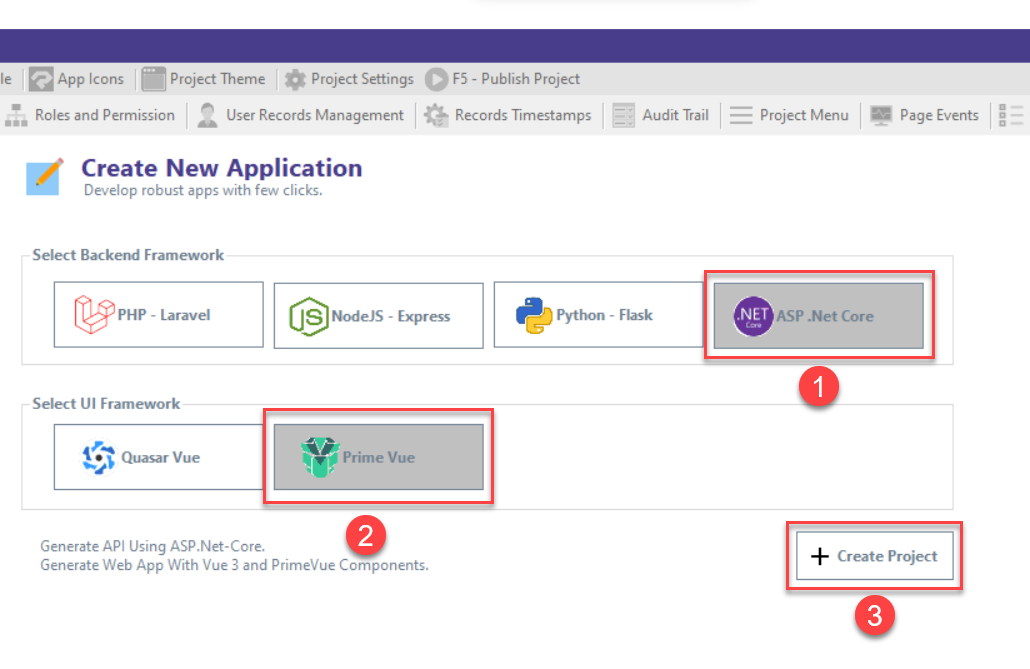The width and height of the screenshot is (1030, 669).
Task: Click the Quasar logo icon
Action: click(99, 457)
